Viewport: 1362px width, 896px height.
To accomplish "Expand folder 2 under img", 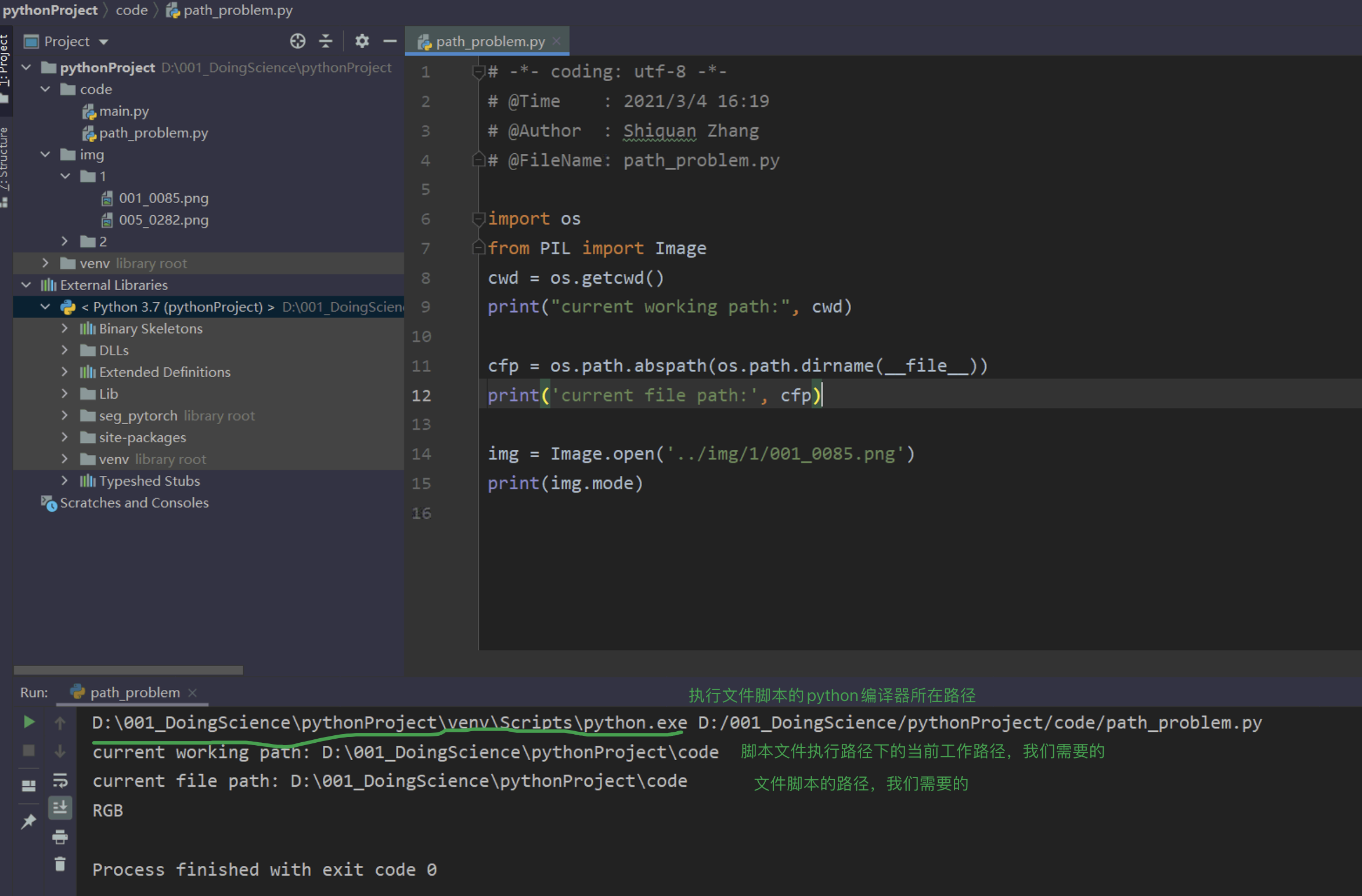I will point(64,241).
